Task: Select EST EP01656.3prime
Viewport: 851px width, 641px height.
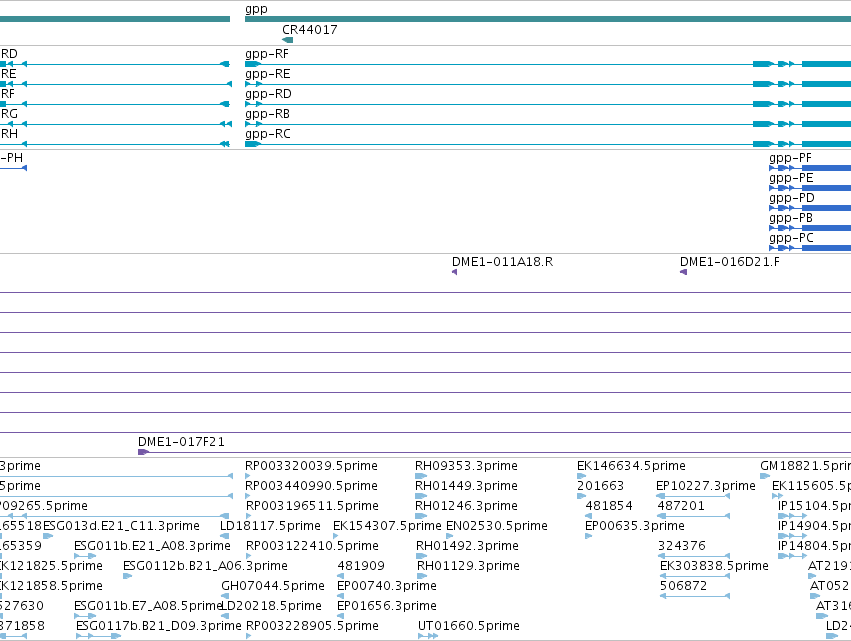Action: (x=386, y=606)
